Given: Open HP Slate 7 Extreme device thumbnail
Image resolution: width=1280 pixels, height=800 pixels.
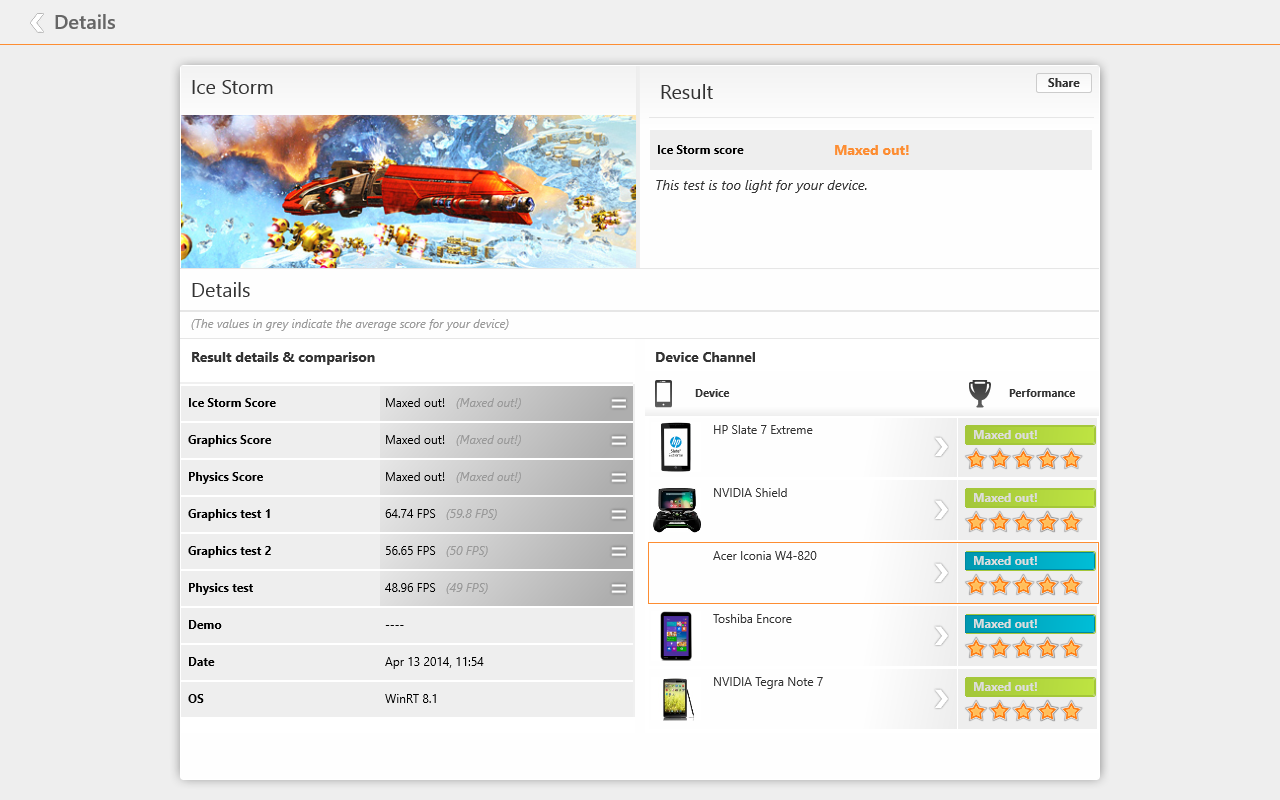Looking at the screenshot, I should (676, 447).
